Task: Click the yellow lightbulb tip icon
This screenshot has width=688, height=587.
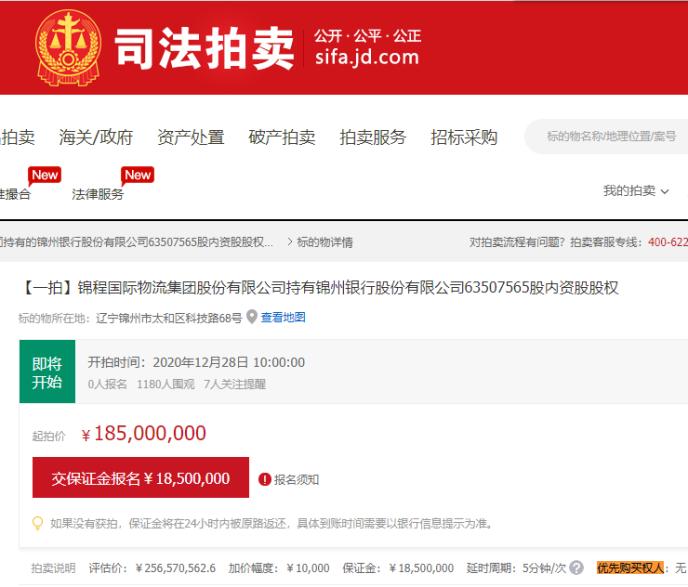Action: click(x=38, y=523)
